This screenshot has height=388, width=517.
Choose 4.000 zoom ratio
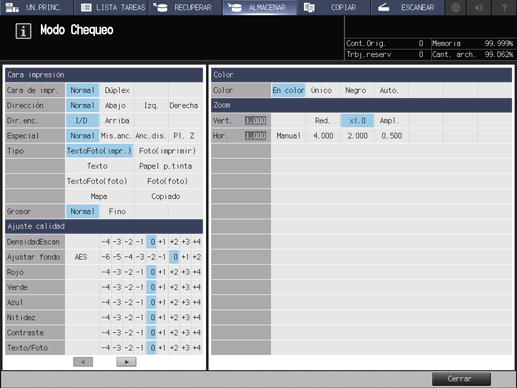click(323, 136)
